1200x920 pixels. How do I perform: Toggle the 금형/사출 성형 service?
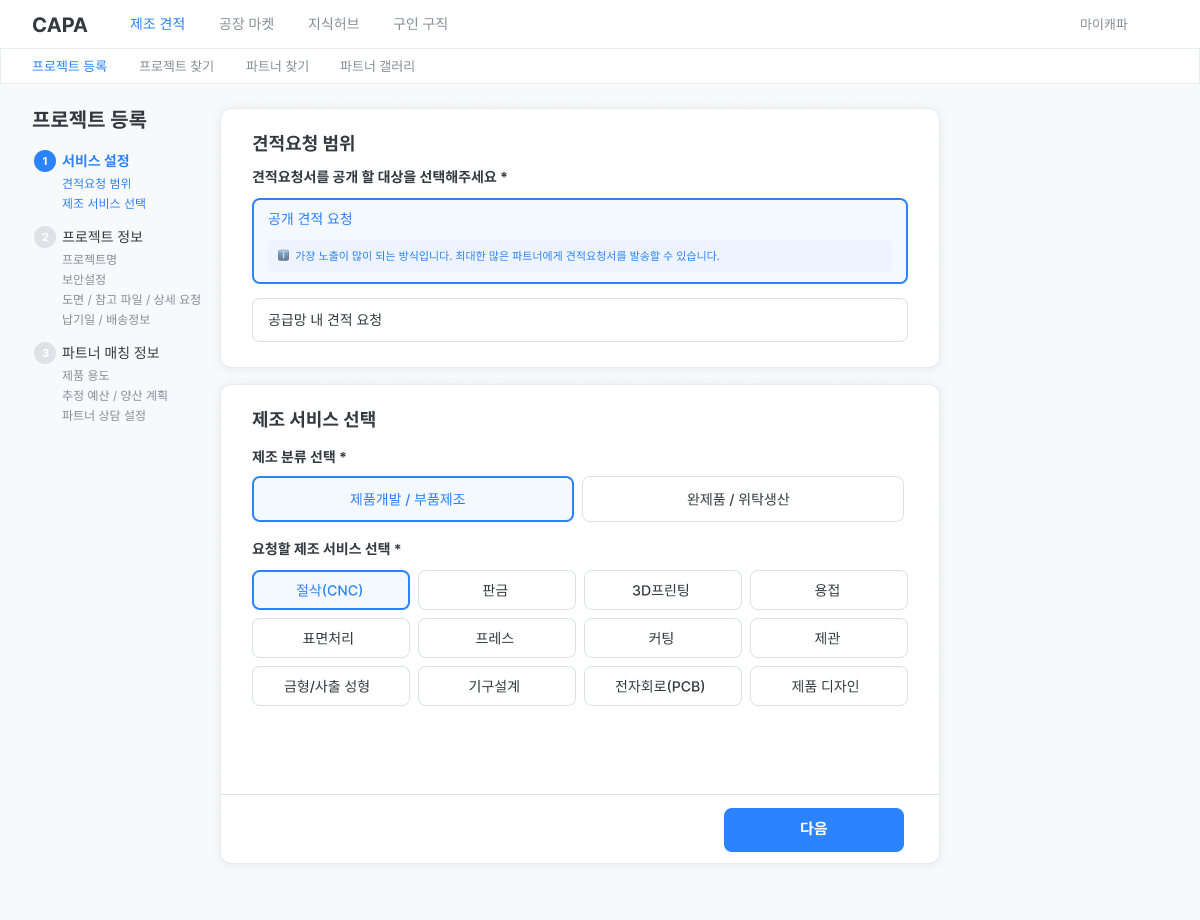[x=330, y=686]
